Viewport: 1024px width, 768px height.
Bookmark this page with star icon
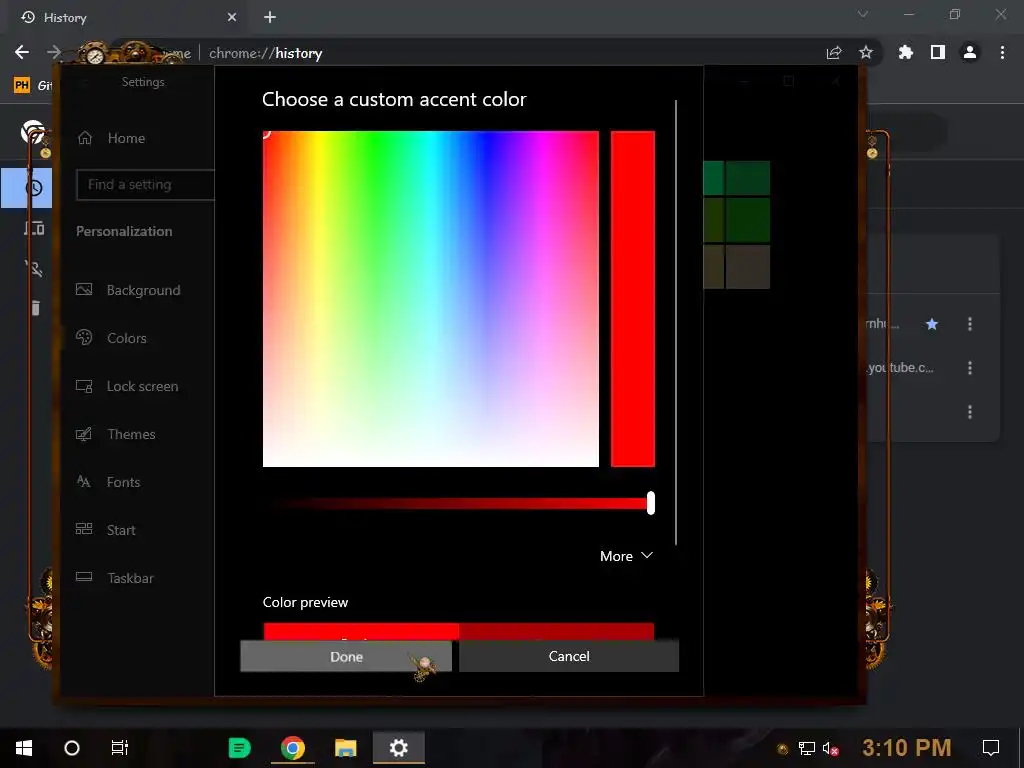tap(866, 52)
